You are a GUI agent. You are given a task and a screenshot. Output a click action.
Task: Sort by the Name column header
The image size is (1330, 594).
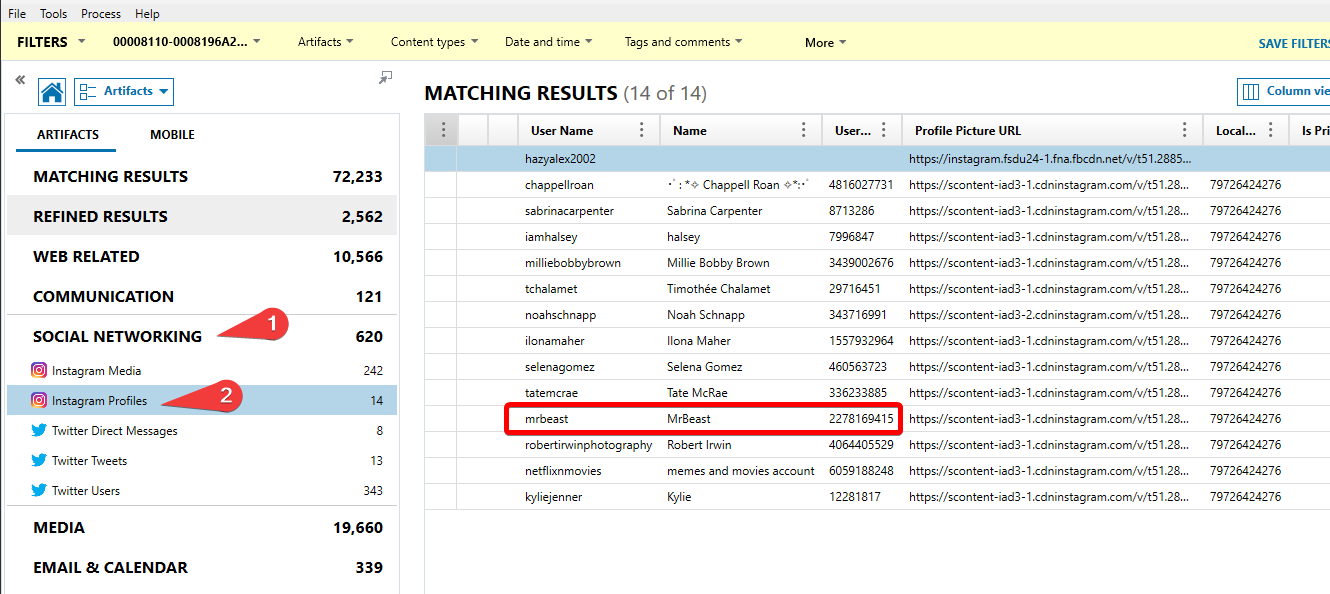tap(690, 131)
